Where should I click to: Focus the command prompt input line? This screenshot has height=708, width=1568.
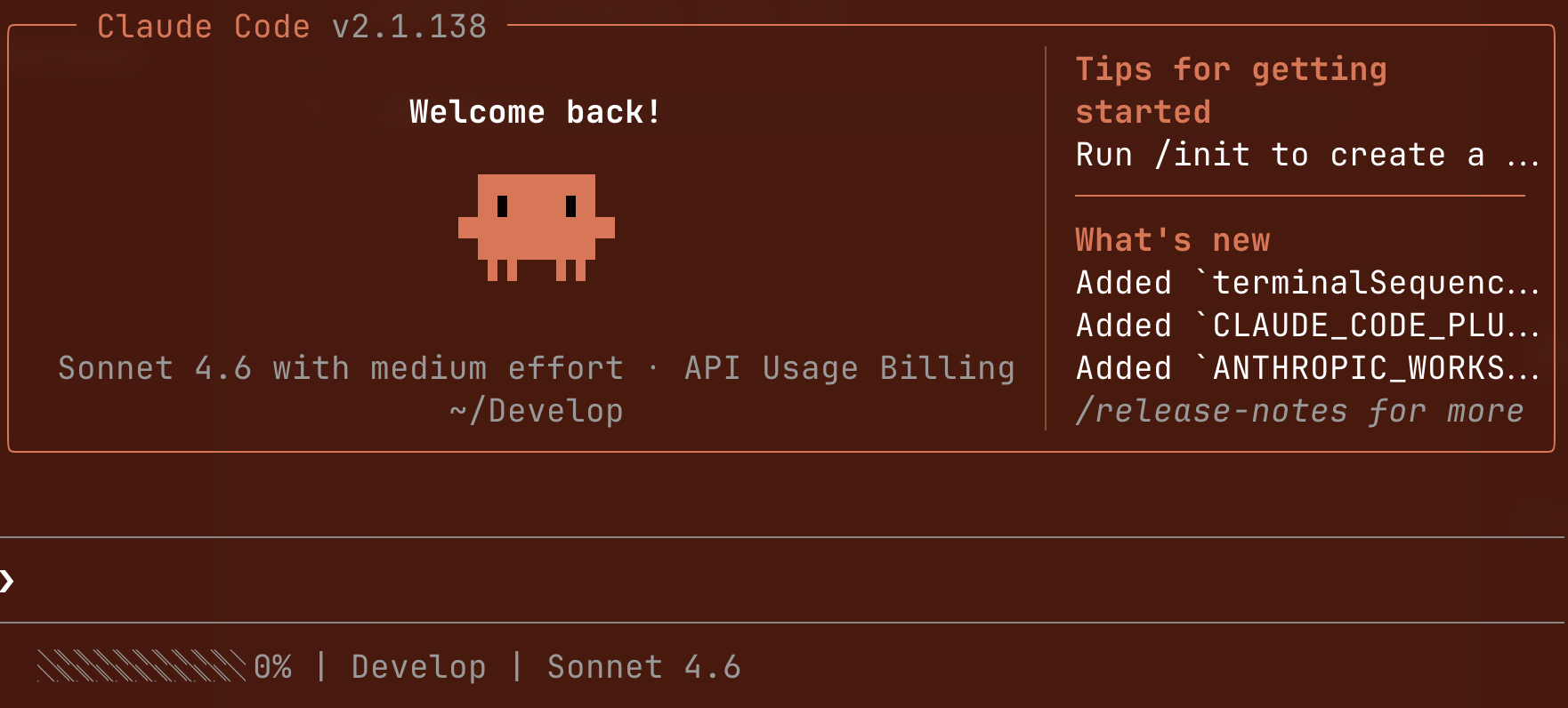[783, 580]
